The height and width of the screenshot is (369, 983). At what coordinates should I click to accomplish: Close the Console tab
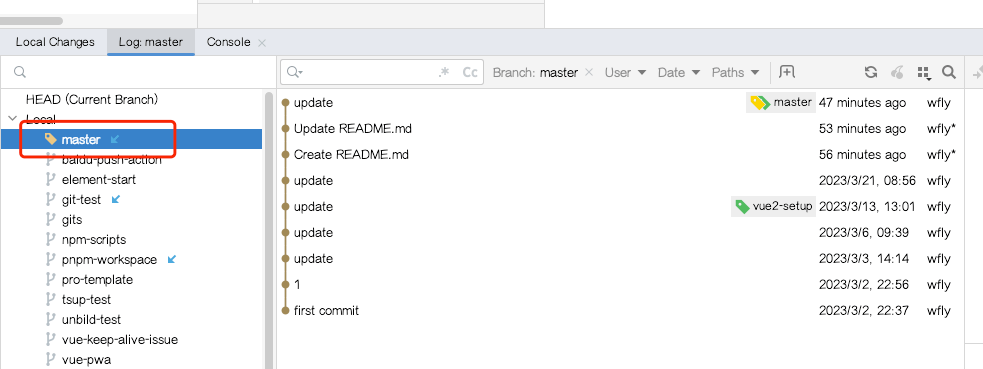point(262,43)
